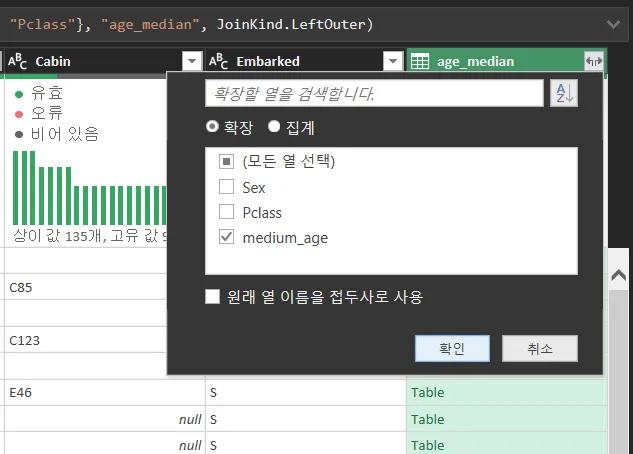
Task: Click the column search input field
Action: [x=374, y=94]
